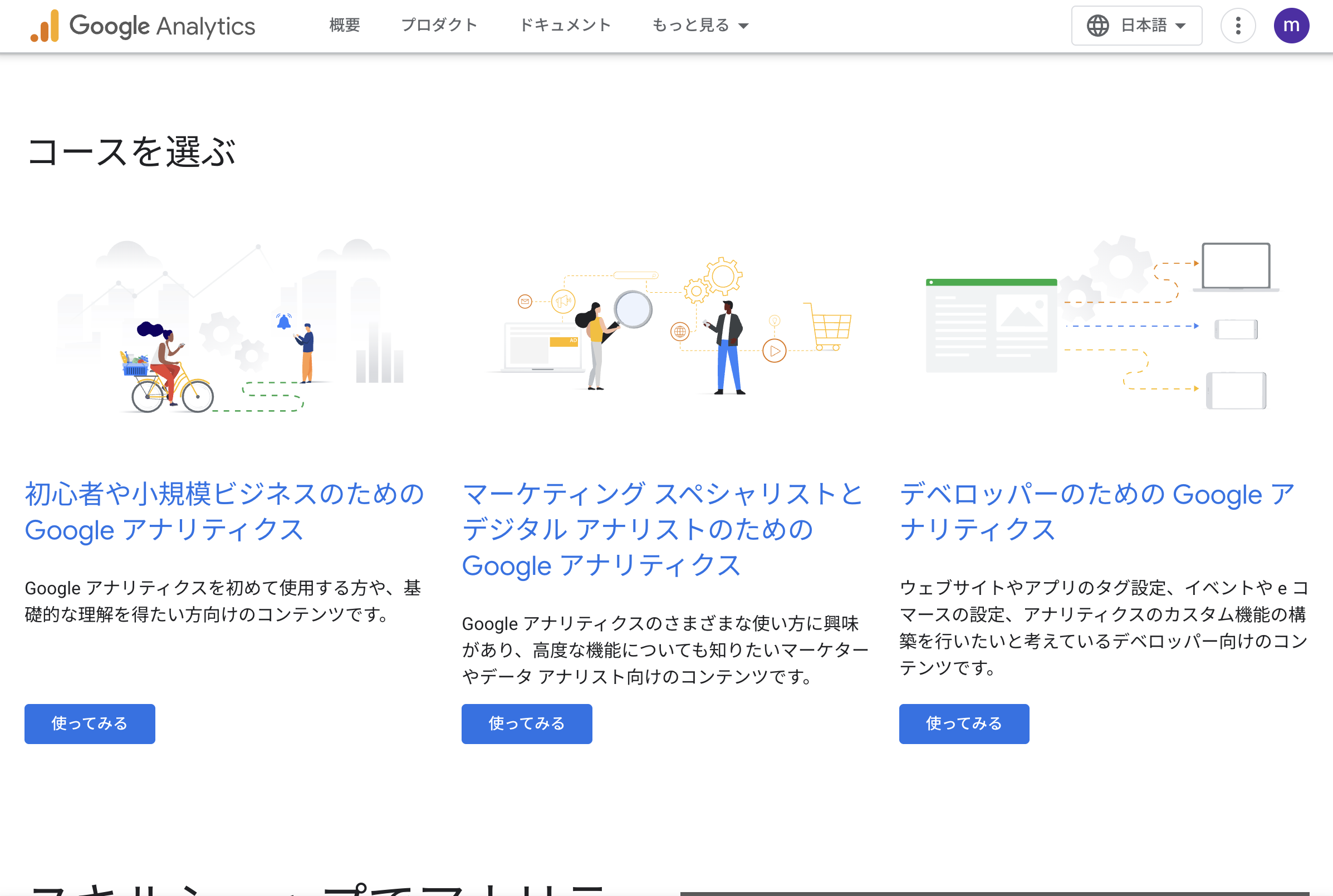
Task: Select the ドキュメント nav item
Action: tap(565, 25)
